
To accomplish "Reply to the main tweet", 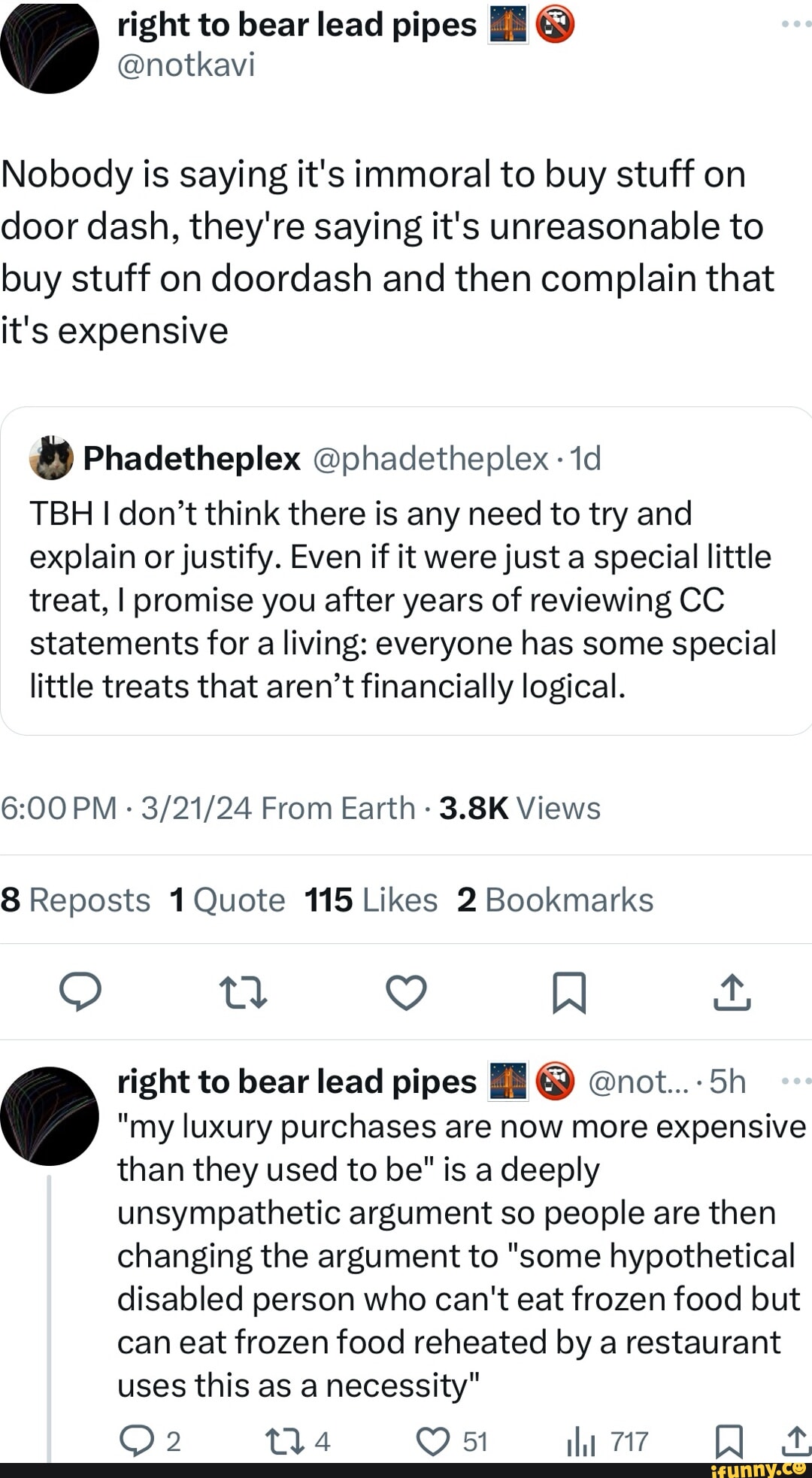I will [x=80, y=992].
